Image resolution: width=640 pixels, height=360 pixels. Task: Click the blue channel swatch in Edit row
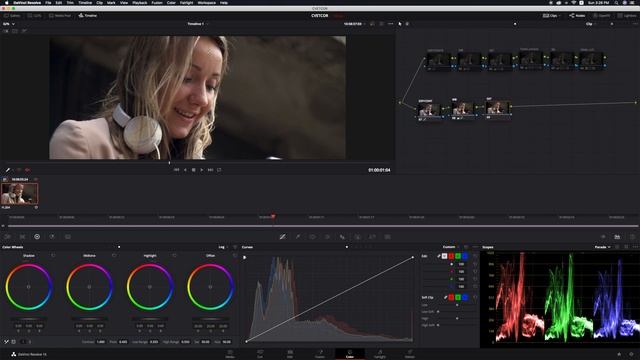464,256
